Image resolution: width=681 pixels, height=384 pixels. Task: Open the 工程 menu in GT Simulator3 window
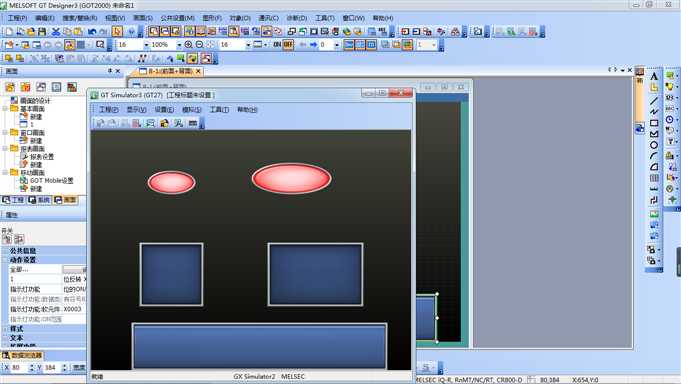(x=108, y=109)
